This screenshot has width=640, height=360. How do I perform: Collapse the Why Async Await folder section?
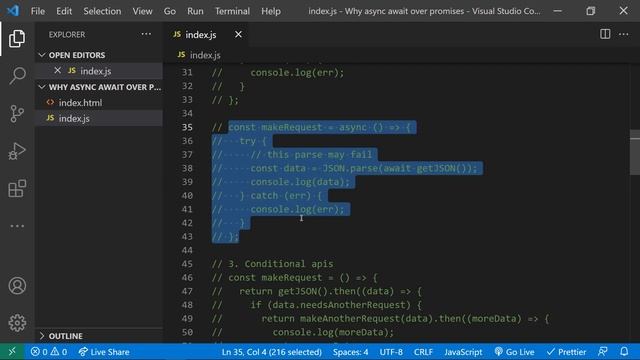[100, 87]
